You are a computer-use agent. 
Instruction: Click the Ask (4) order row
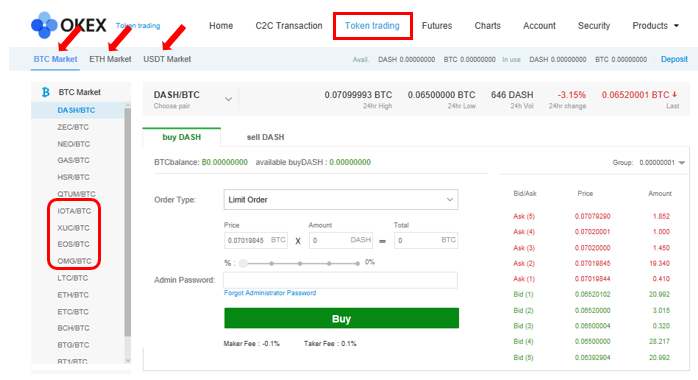592,232
